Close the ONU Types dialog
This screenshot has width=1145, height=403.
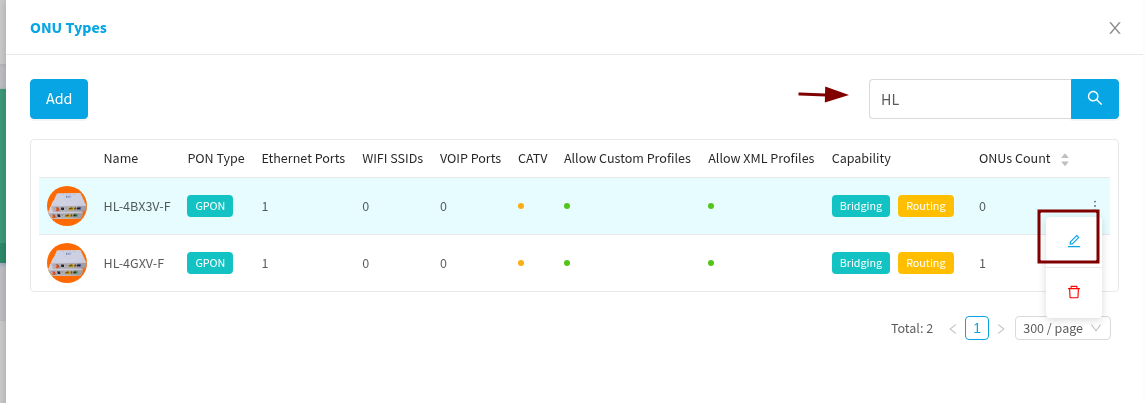(1115, 28)
